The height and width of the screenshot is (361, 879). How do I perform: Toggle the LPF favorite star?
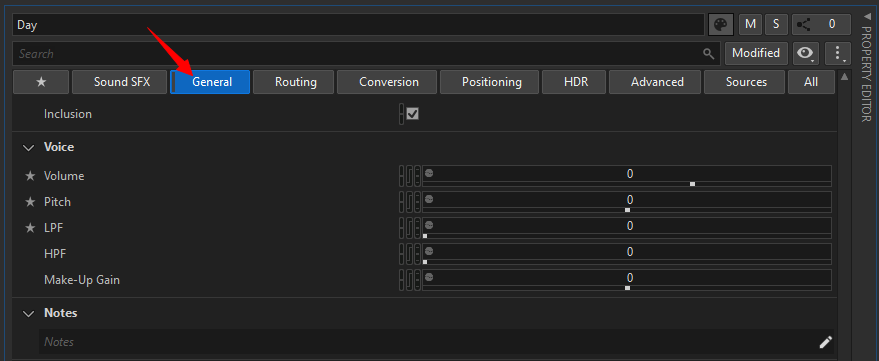30,228
